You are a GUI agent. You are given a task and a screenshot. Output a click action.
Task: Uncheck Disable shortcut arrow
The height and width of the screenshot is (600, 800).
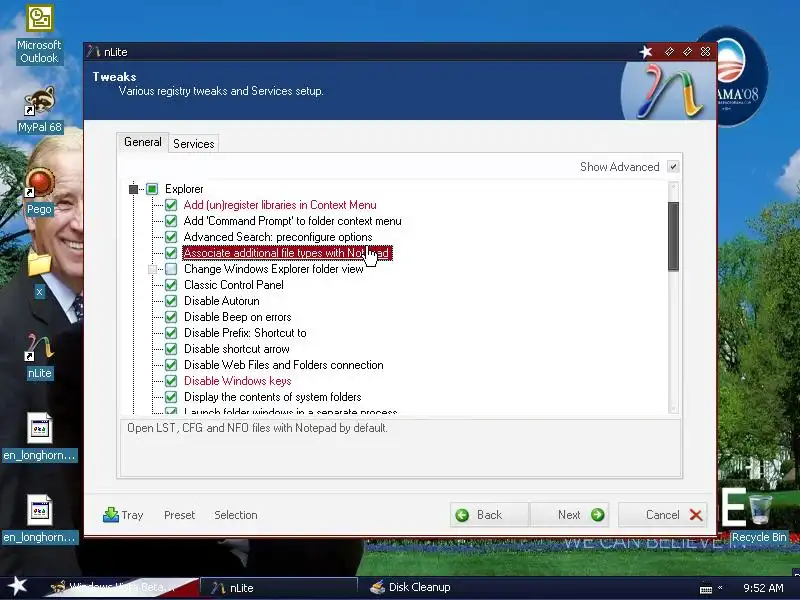171,349
